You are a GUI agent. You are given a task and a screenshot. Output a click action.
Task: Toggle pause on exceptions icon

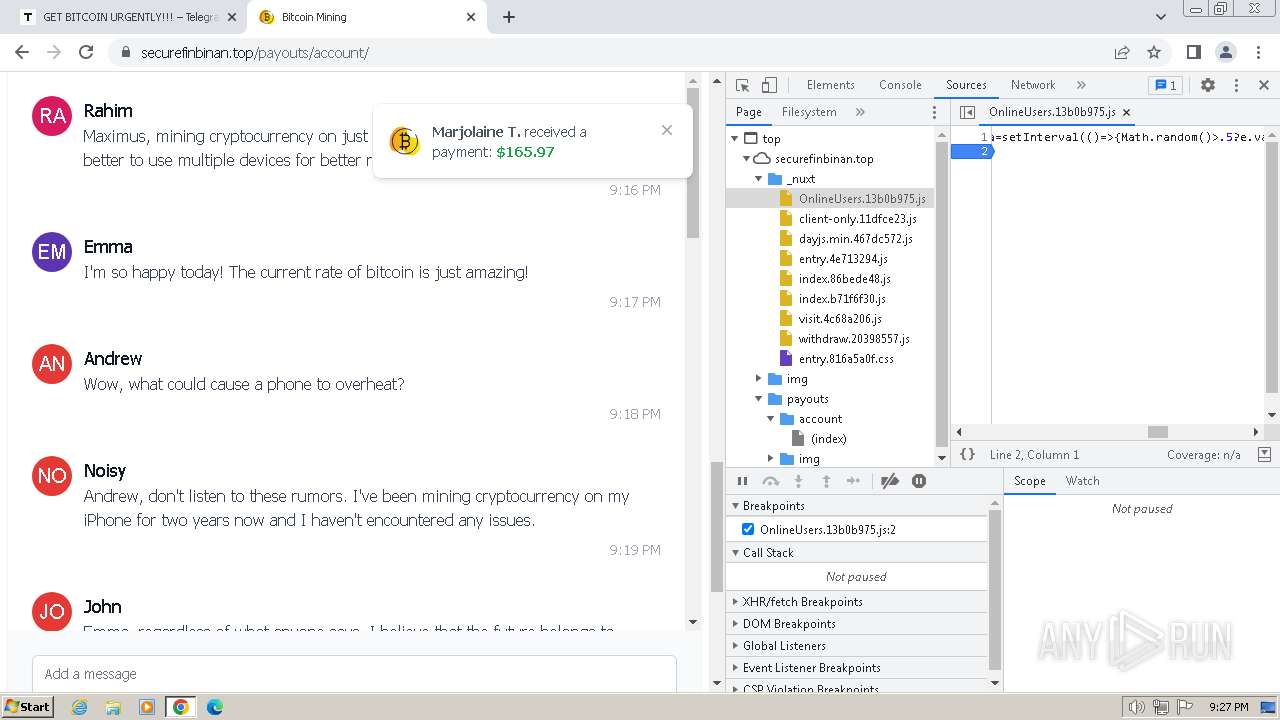919,481
